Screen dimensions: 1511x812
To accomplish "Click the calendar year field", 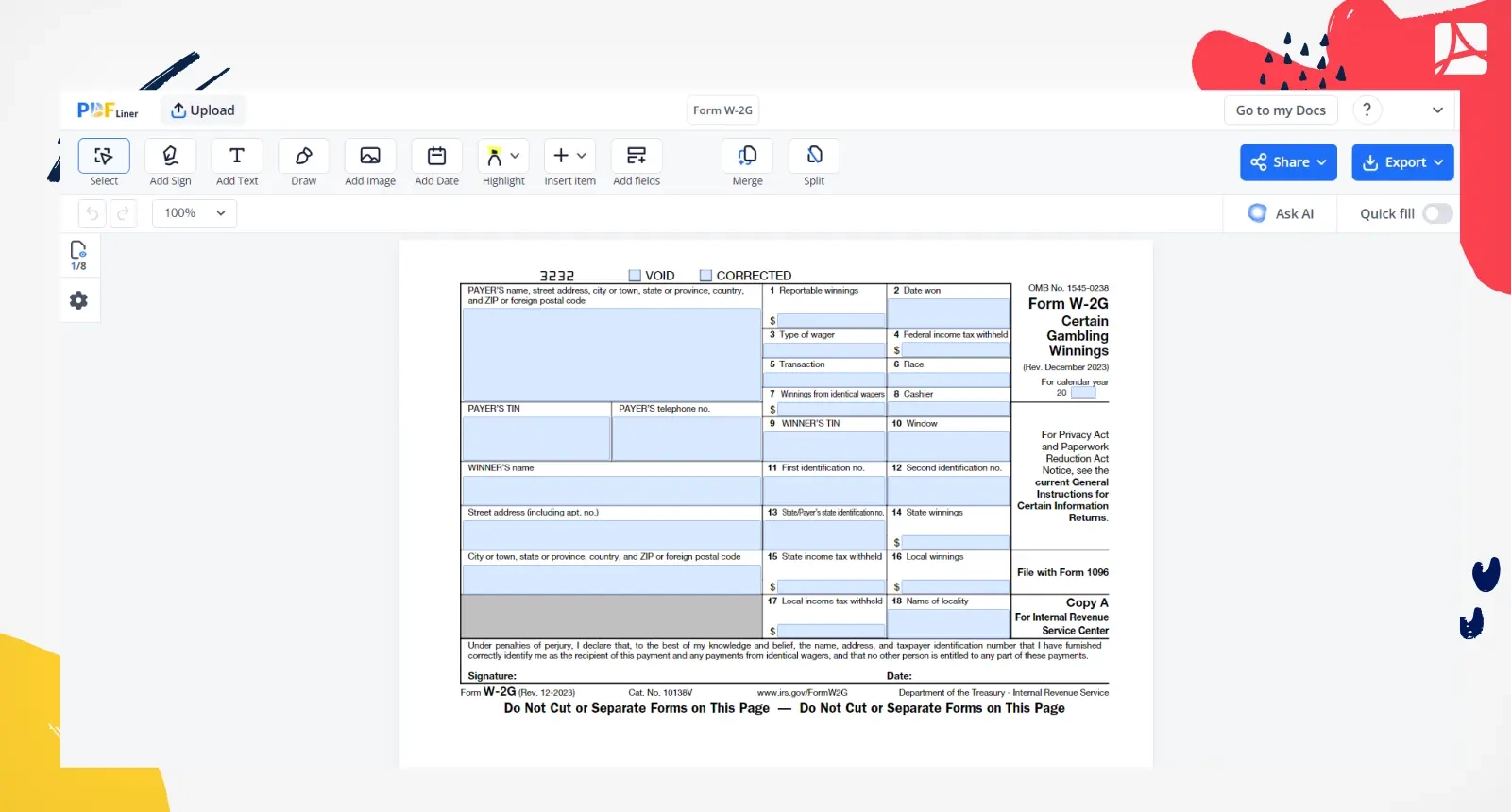I will pyautogui.click(x=1083, y=394).
